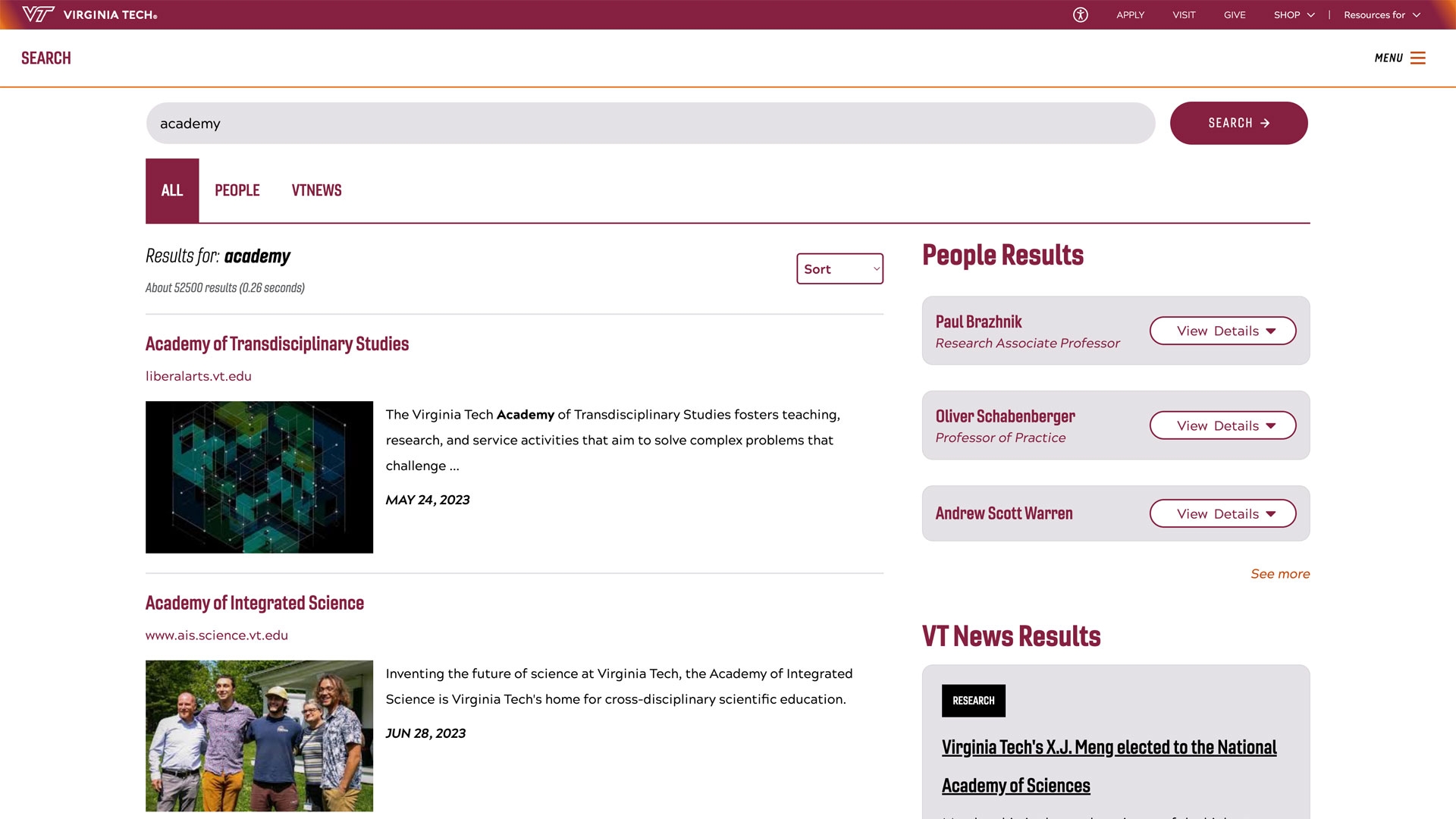Click the APPLY menu item
1456x819 pixels.
click(x=1129, y=14)
